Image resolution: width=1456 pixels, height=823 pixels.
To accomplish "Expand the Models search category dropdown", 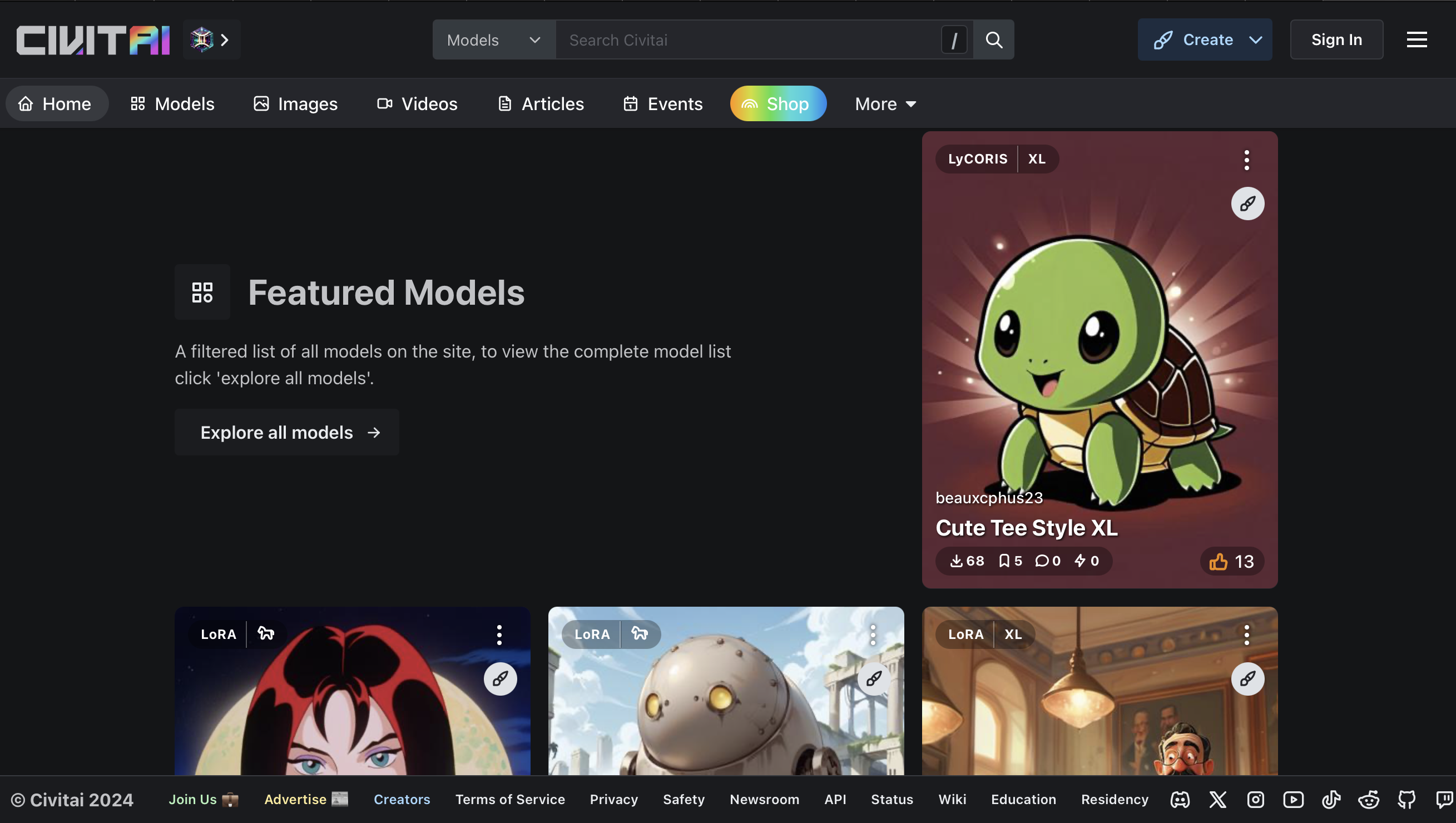I will (493, 39).
